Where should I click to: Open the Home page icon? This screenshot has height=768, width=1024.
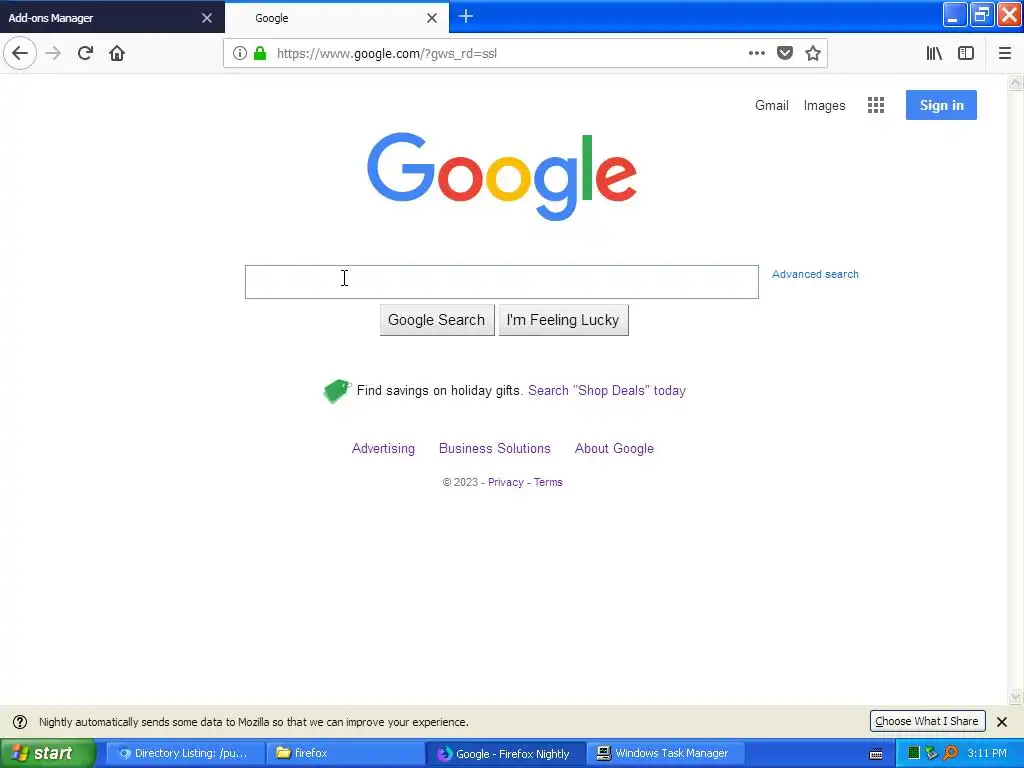point(117,53)
